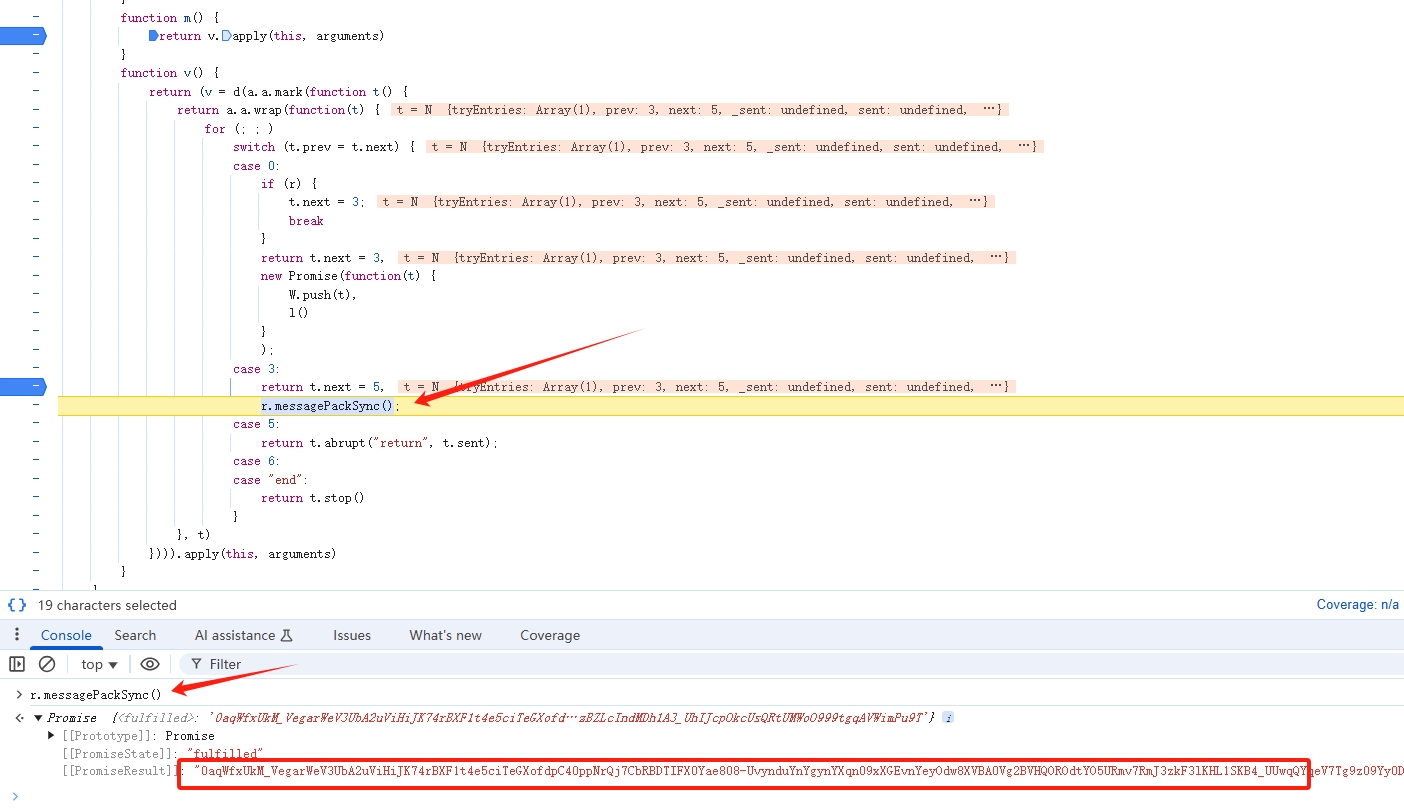1404x809 pixels.
Task: Click the empty console prompt line
Action: point(702,795)
